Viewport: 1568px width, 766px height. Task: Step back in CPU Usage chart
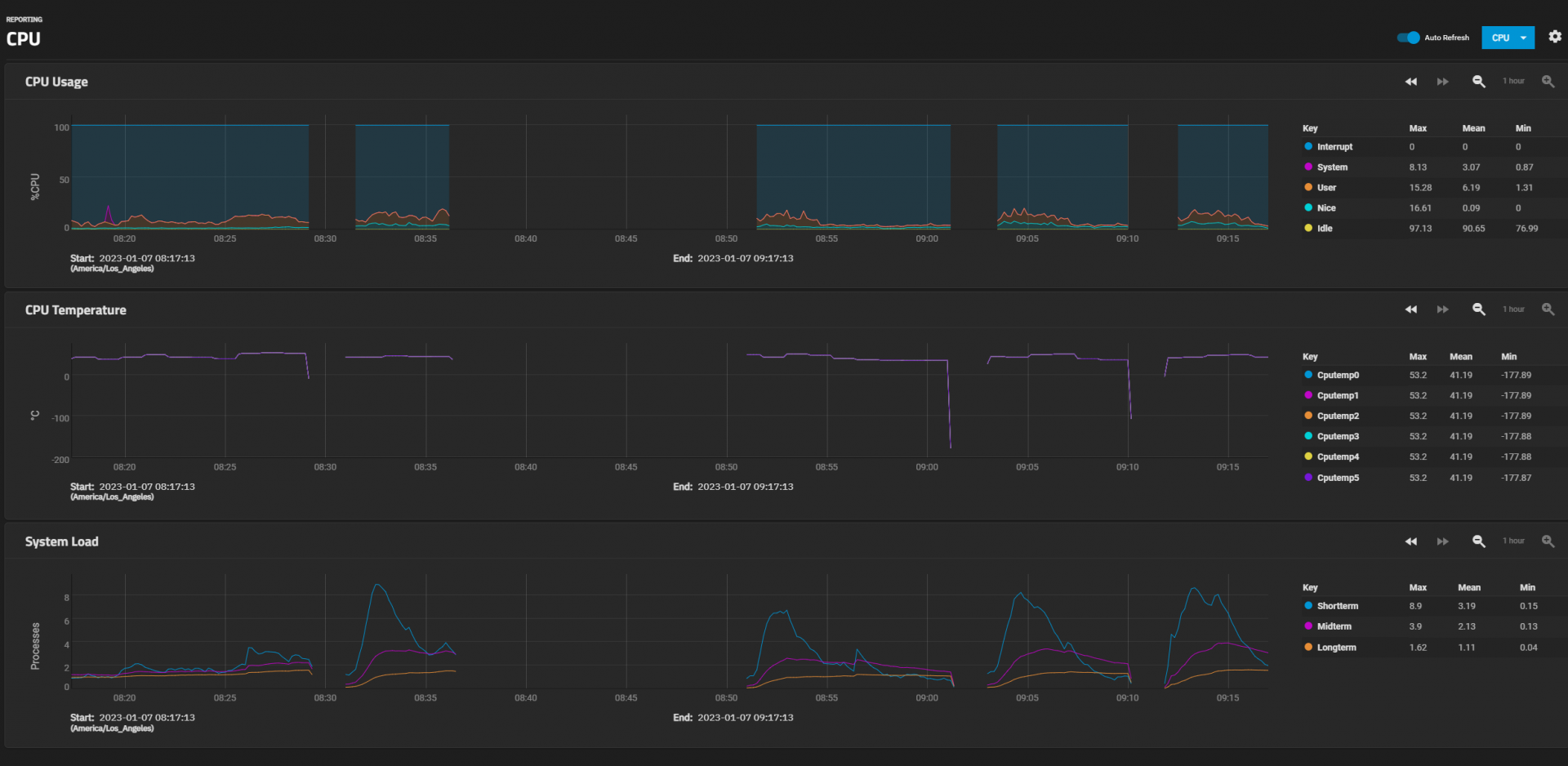click(1410, 82)
